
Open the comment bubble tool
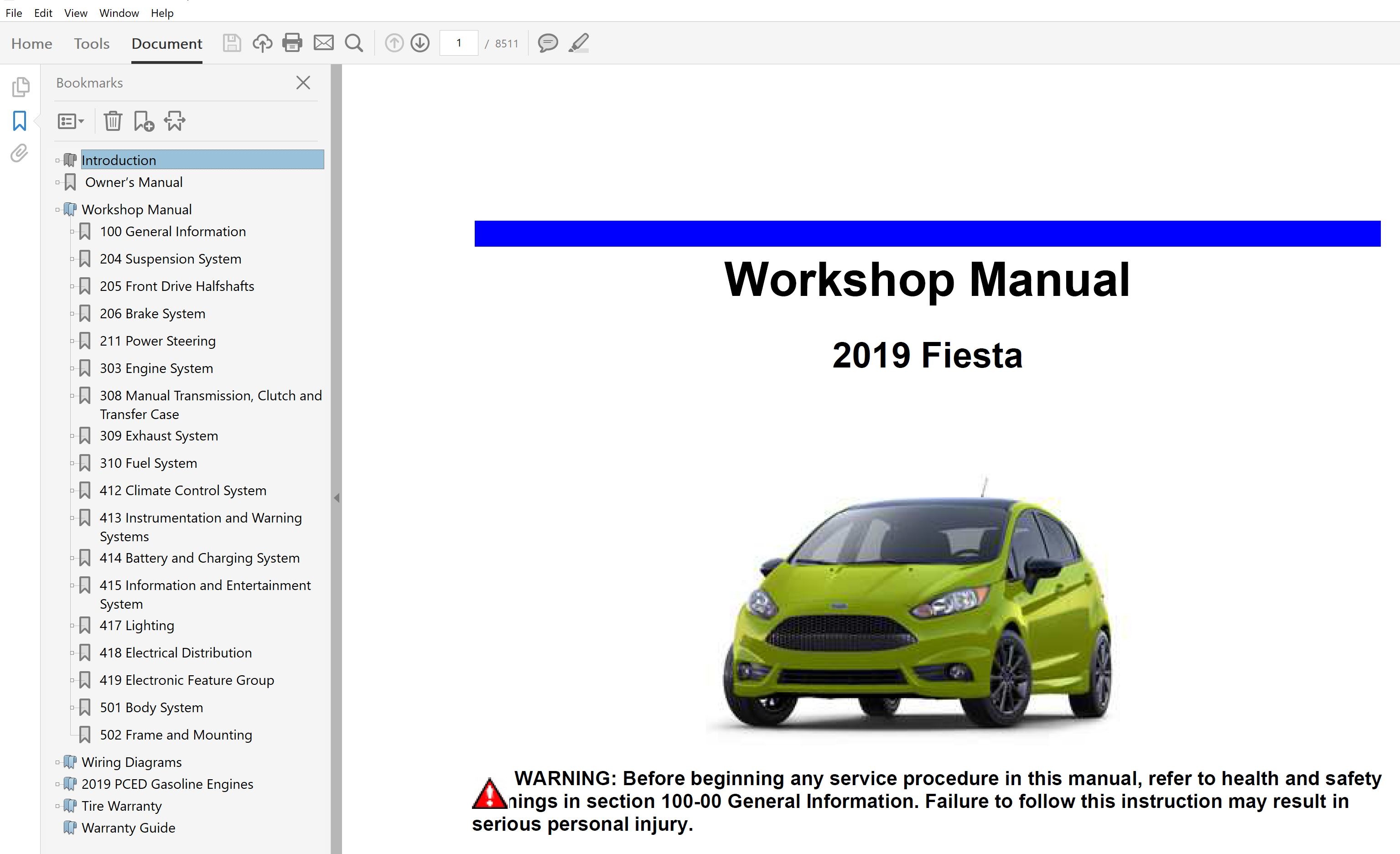(548, 43)
